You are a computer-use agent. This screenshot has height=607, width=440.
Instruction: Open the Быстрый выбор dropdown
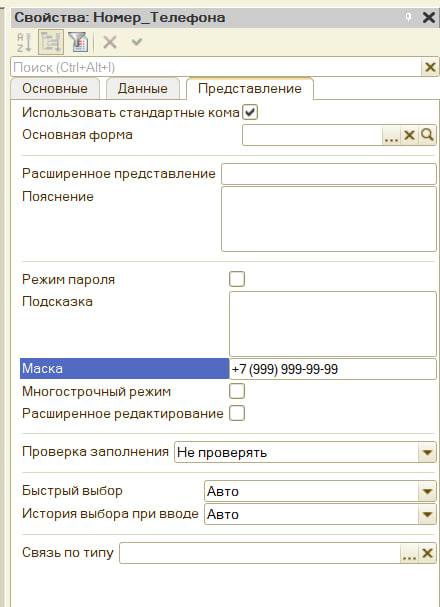427,492
